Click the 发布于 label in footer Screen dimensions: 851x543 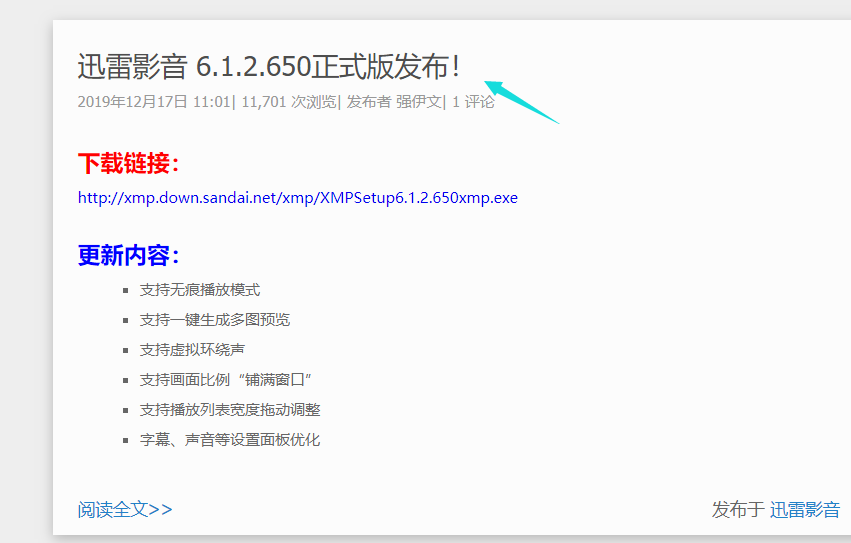pos(737,509)
